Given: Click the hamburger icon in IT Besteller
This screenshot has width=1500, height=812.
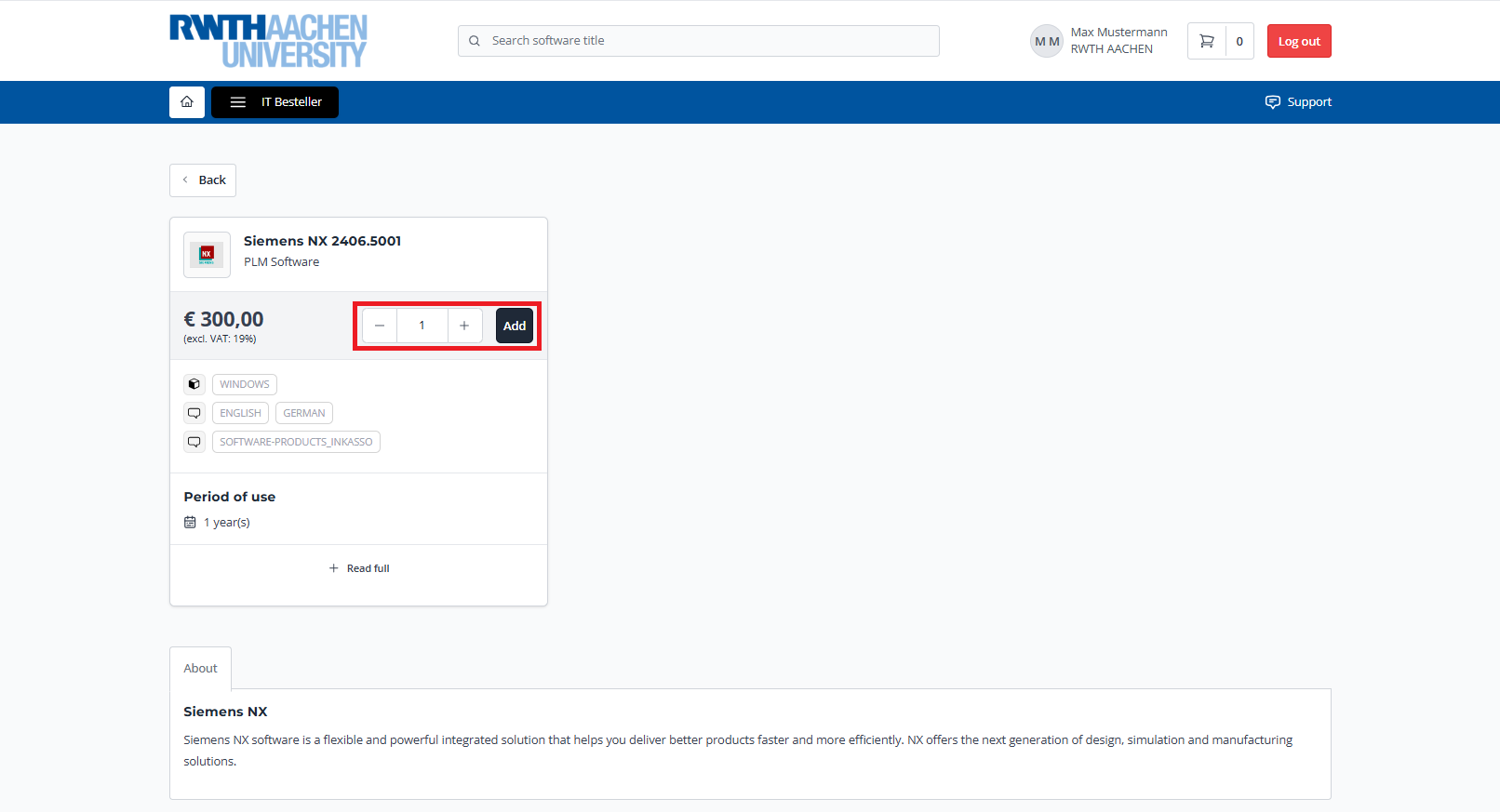Looking at the screenshot, I should click(x=238, y=102).
